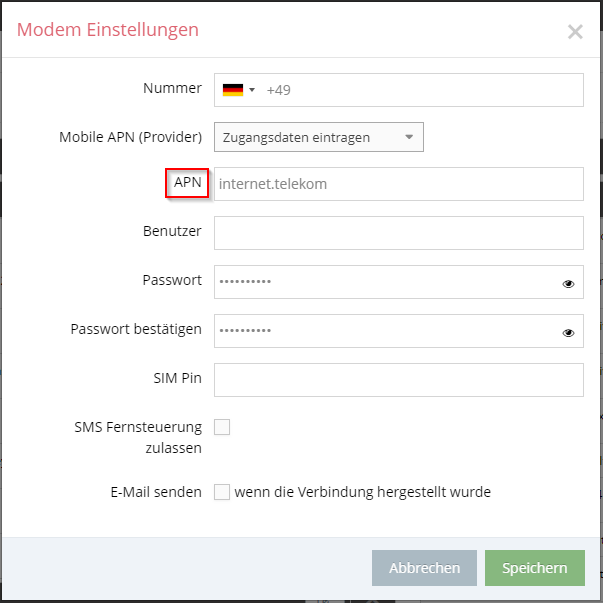
Task: Click into the Benutzer text field
Action: [x=399, y=233]
